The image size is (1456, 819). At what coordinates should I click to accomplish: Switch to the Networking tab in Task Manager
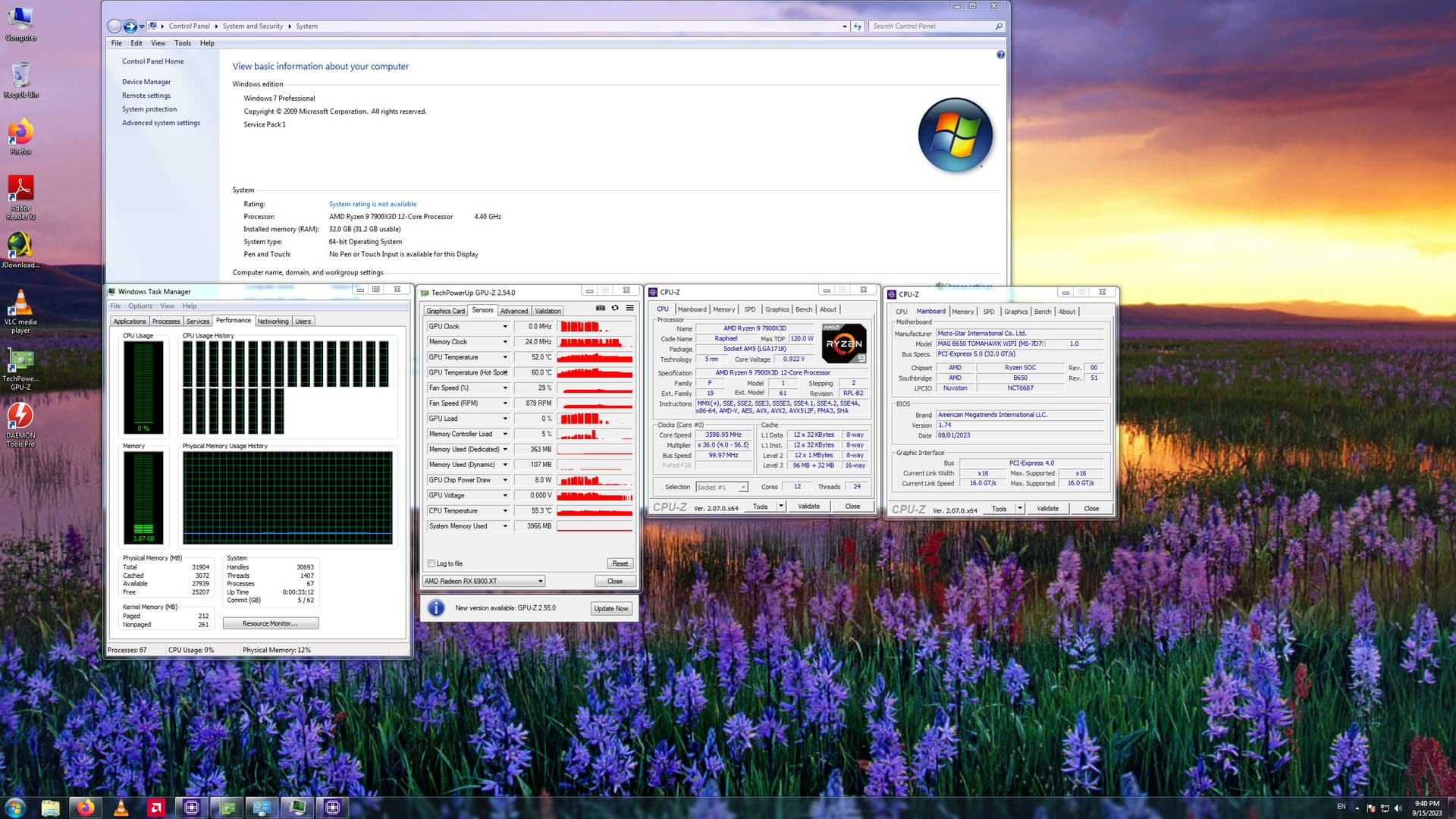click(272, 322)
